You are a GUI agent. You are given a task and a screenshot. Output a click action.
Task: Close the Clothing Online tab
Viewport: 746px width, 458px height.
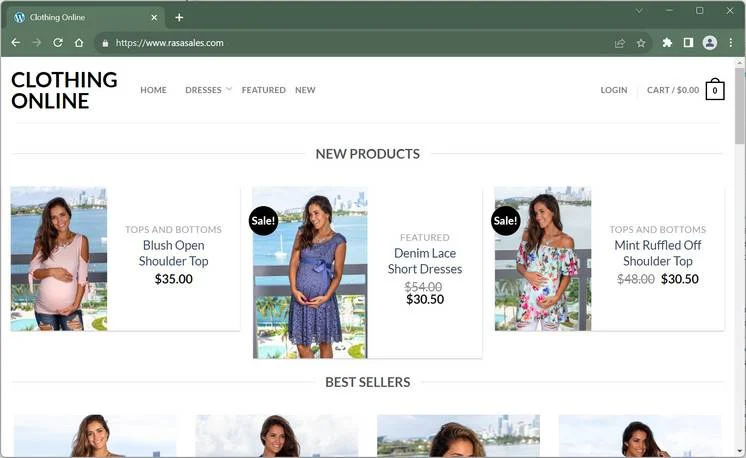pyautogui.click(x=154, y=18)
